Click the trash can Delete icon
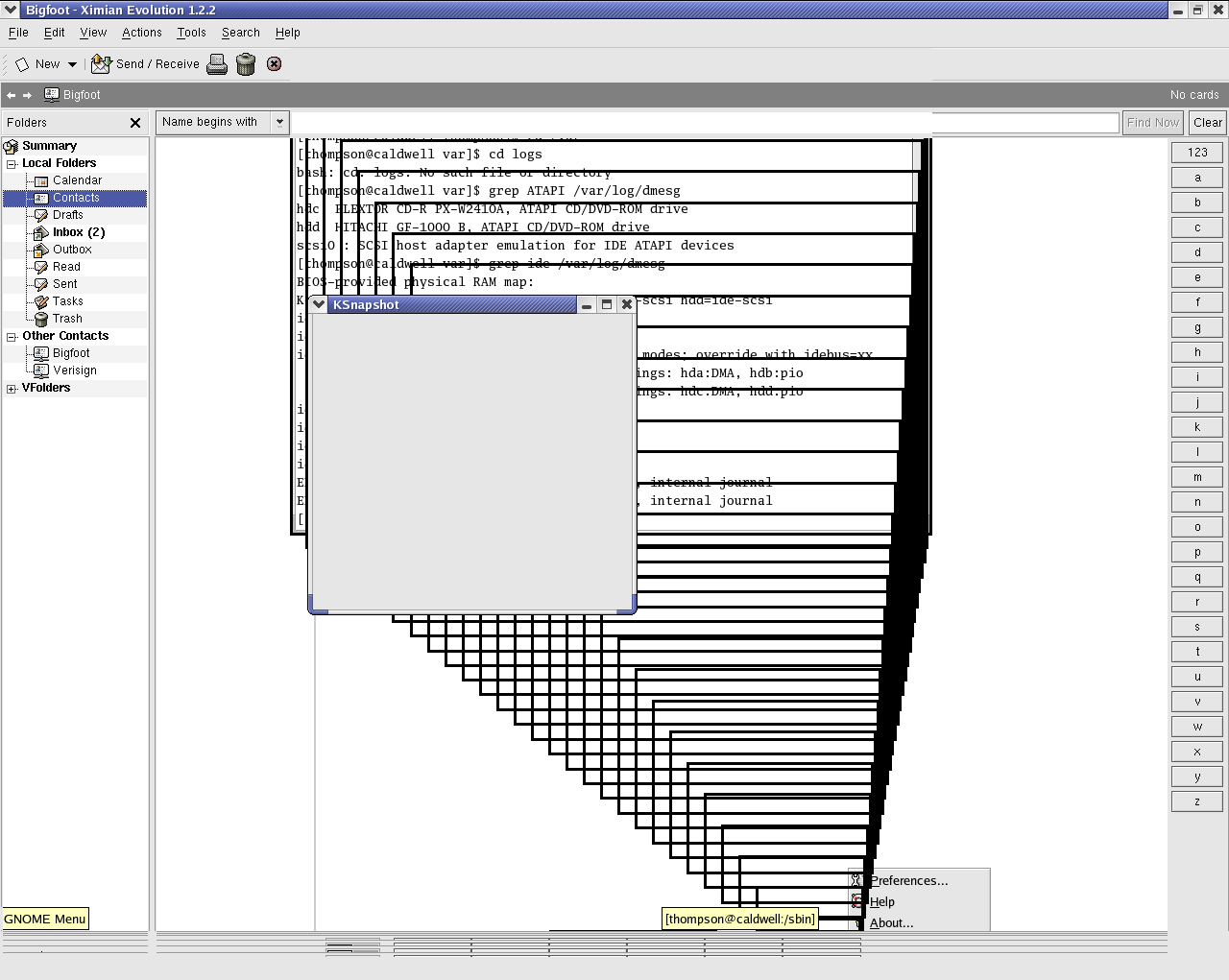Image resolution: width=1229 pixels, height=980 pixels. click(x=246, y=64)
